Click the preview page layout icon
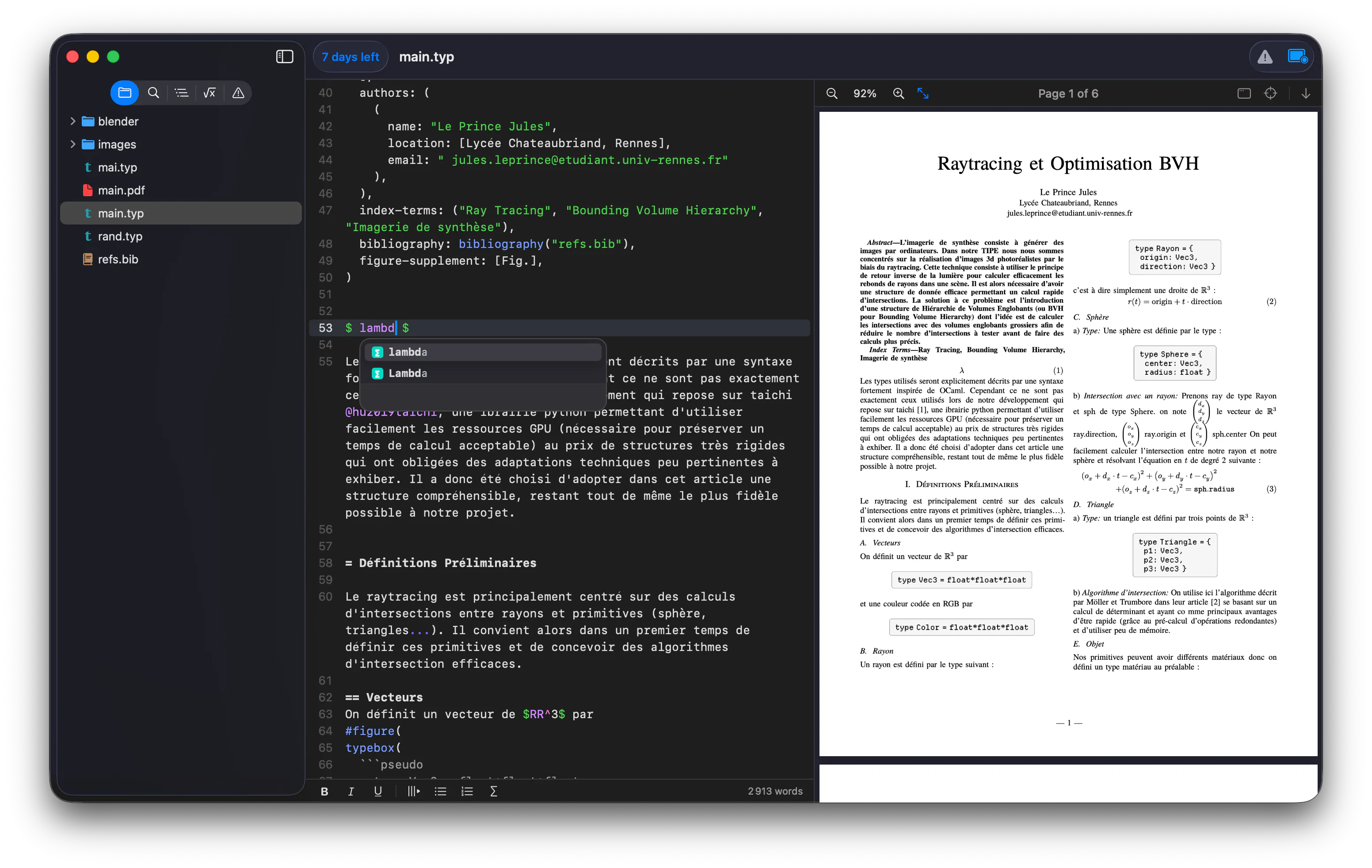The height and width of the screenshot is (868, 1372). [x=1244, y=93]
